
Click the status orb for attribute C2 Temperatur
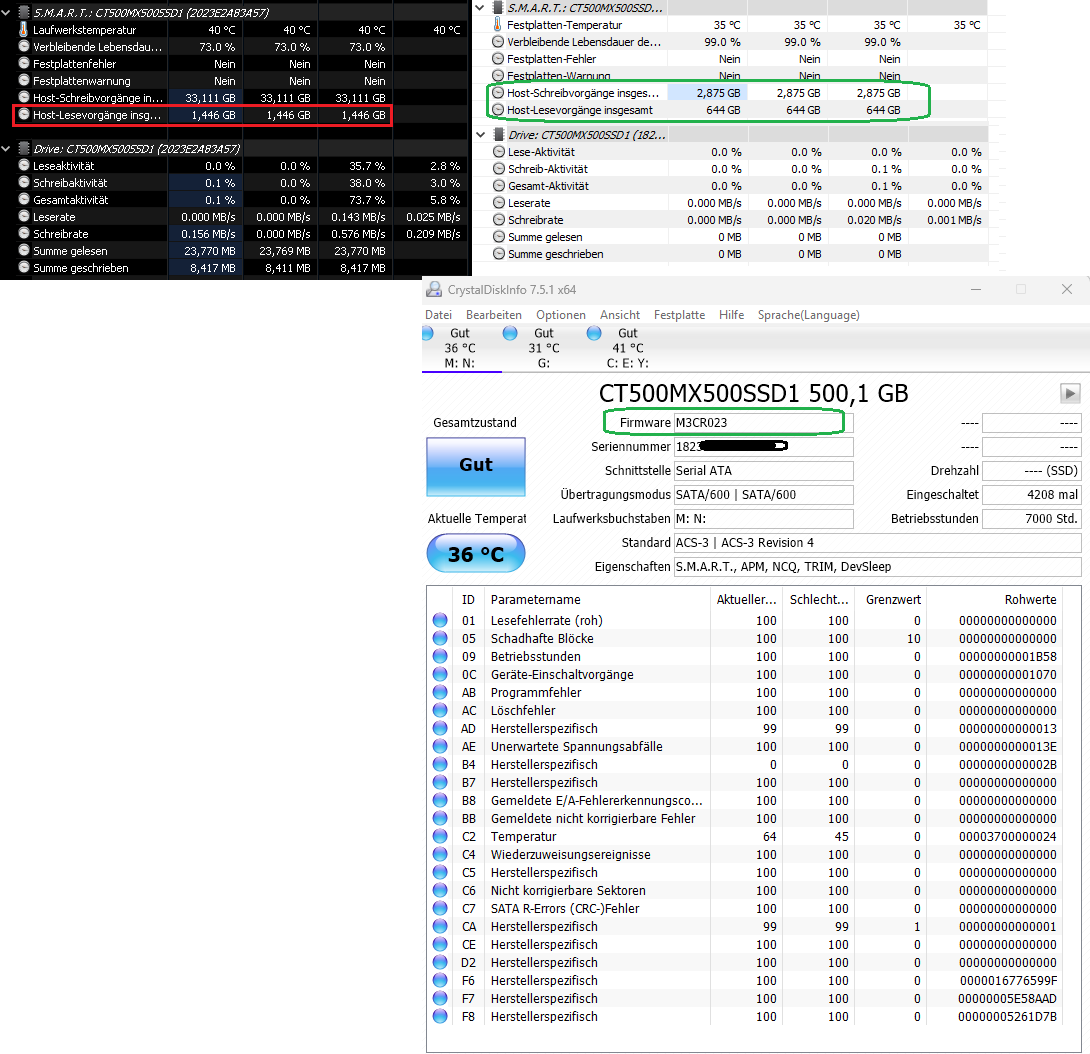click(x=440, y=836)
